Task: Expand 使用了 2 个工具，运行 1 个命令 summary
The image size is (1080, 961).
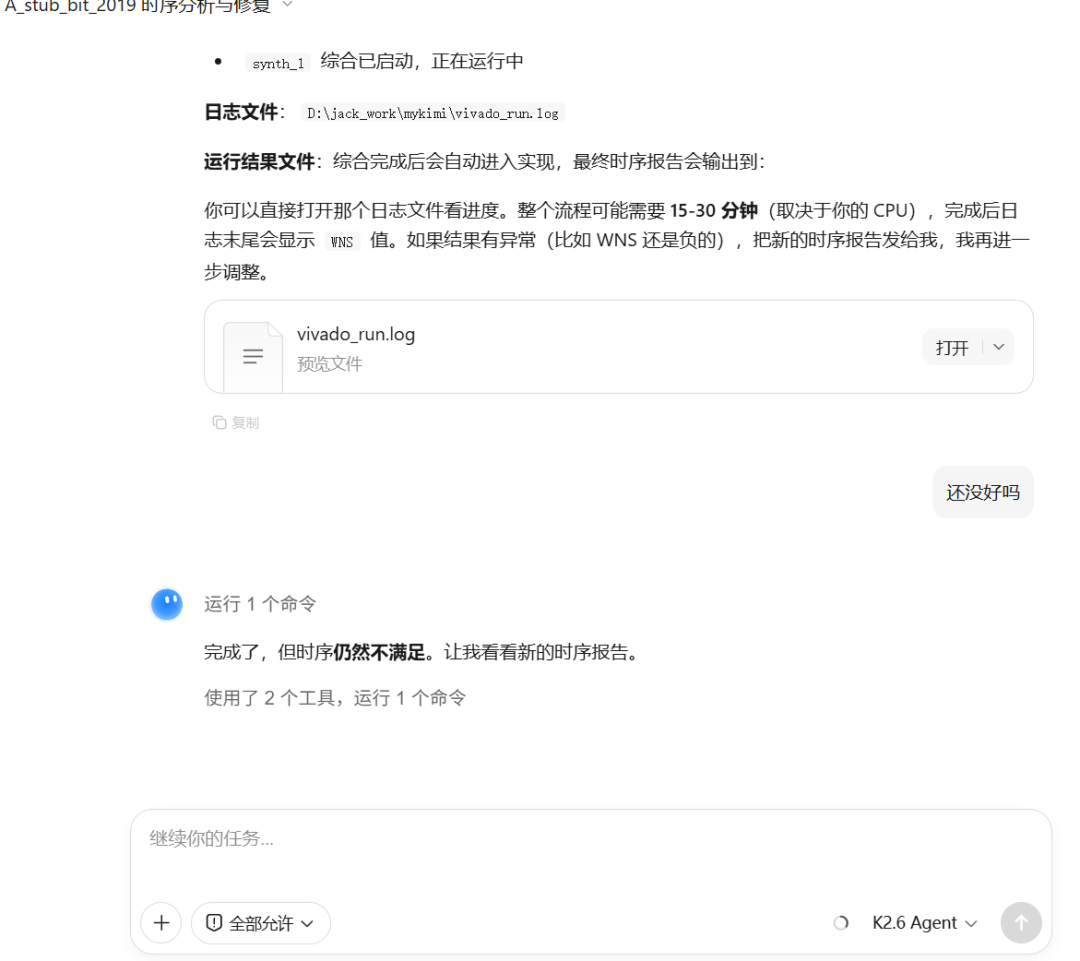Action: [335, 698]
